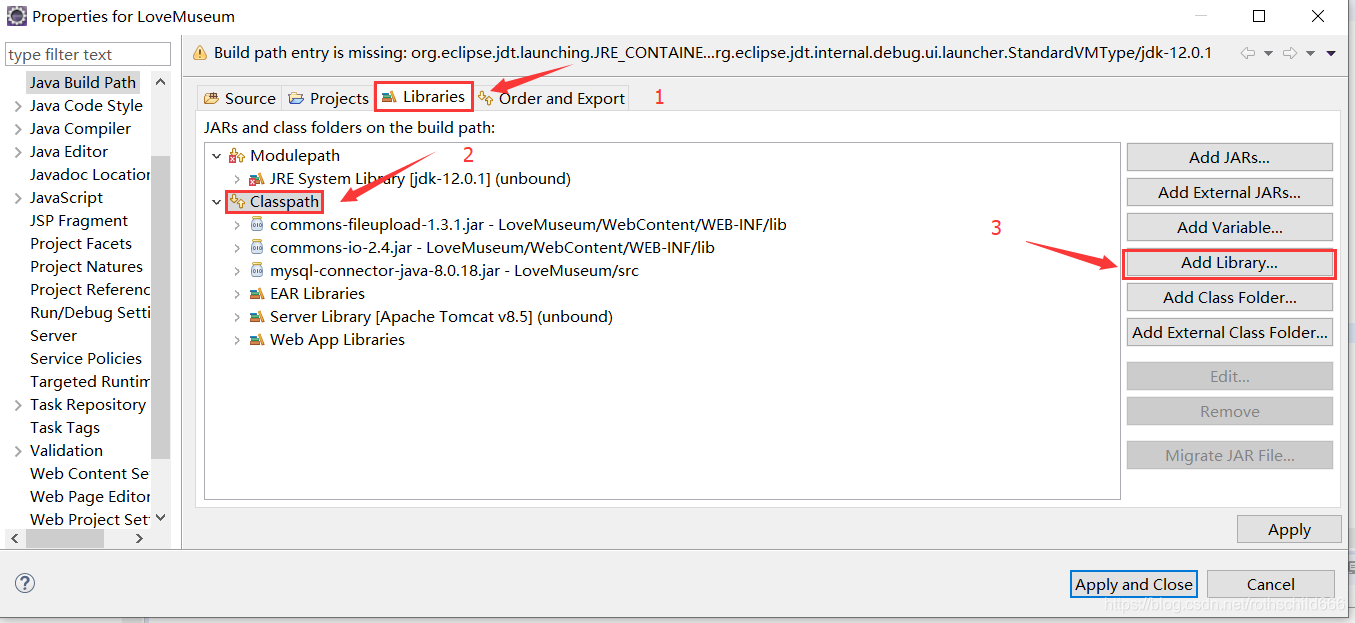Image resolution: width=1355 pixels, height=623 pixels.
Task: Open forward history dropdown arrow
Action: [x=1311, y=53]
